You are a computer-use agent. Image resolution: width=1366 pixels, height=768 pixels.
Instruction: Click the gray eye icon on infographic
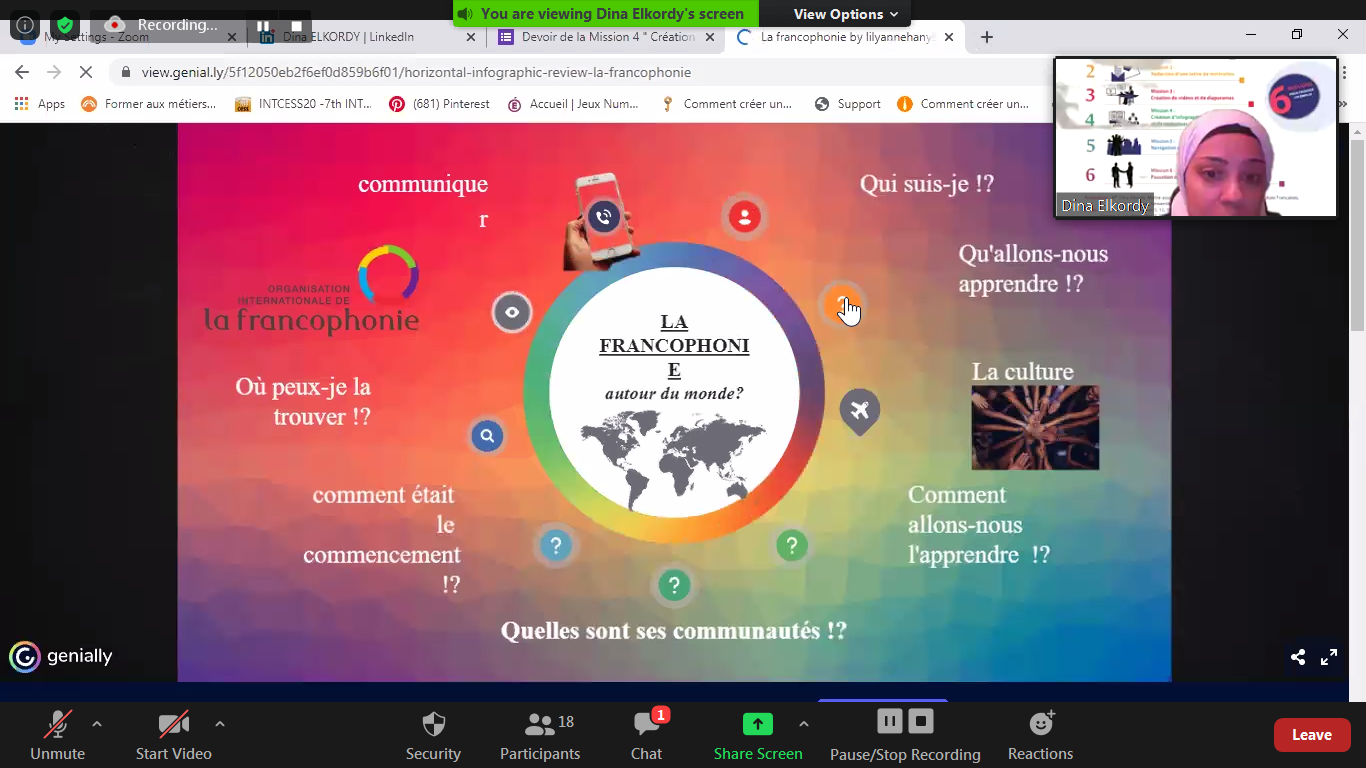[512, 312]
